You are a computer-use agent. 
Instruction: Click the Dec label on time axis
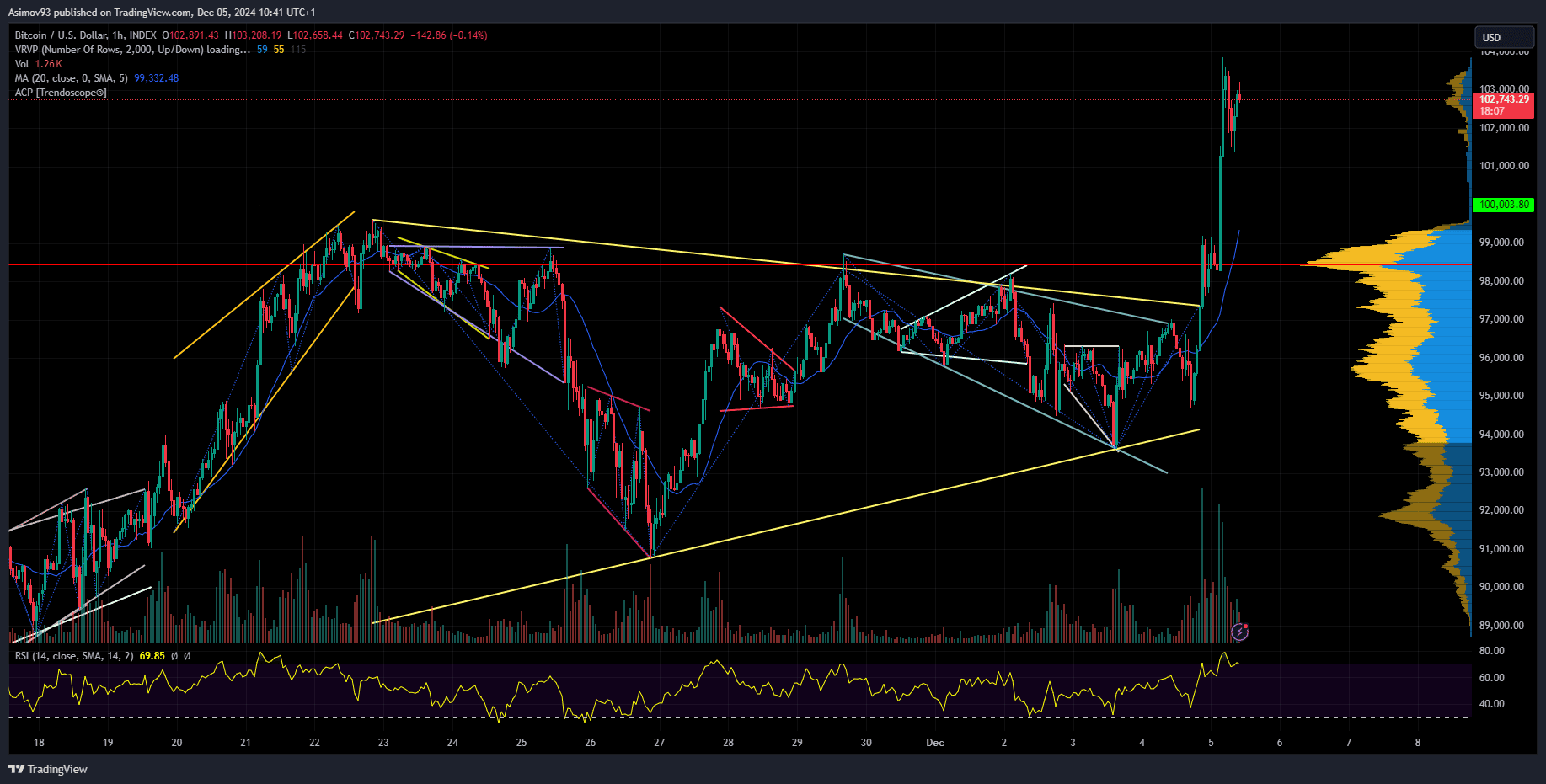pyautogui.click(x=934, y=743)
